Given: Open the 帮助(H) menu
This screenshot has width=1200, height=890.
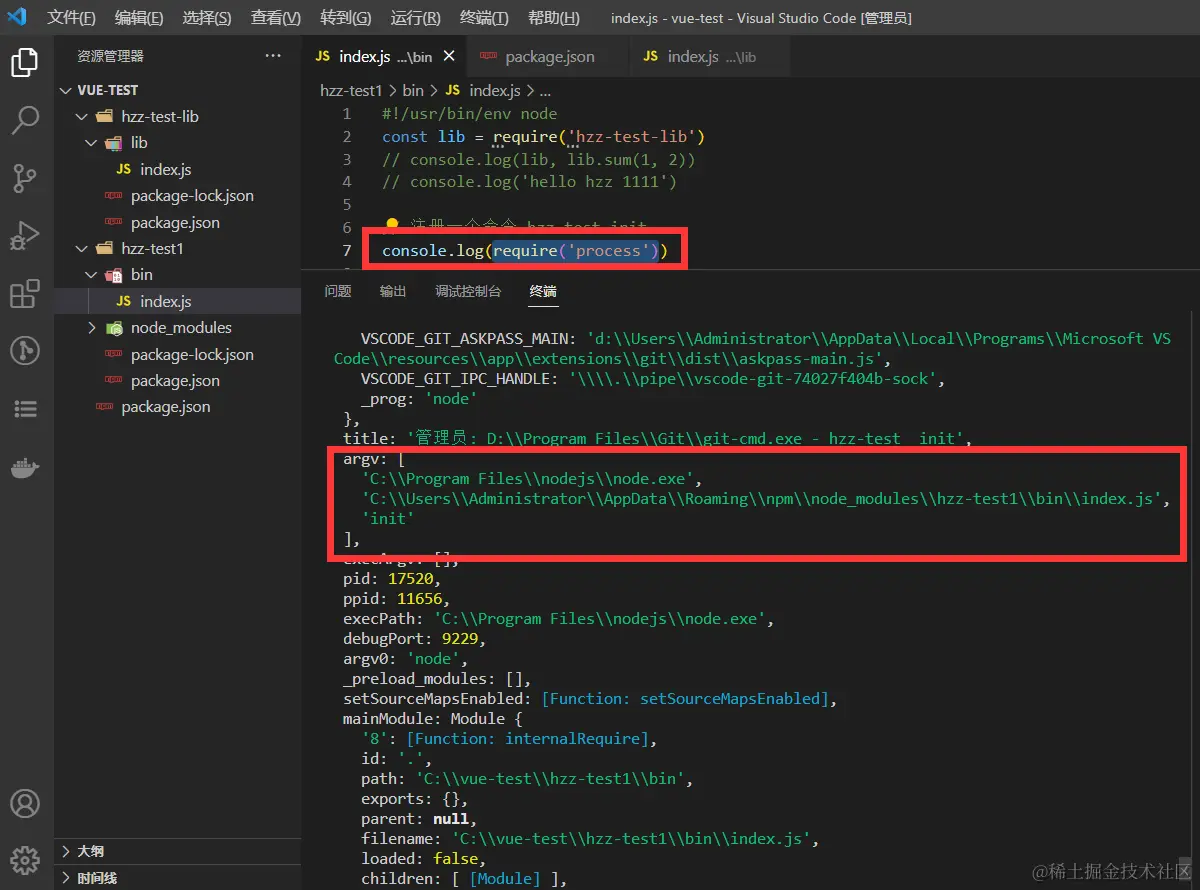Looking at the screenshot, I should [x=554, y=18].
